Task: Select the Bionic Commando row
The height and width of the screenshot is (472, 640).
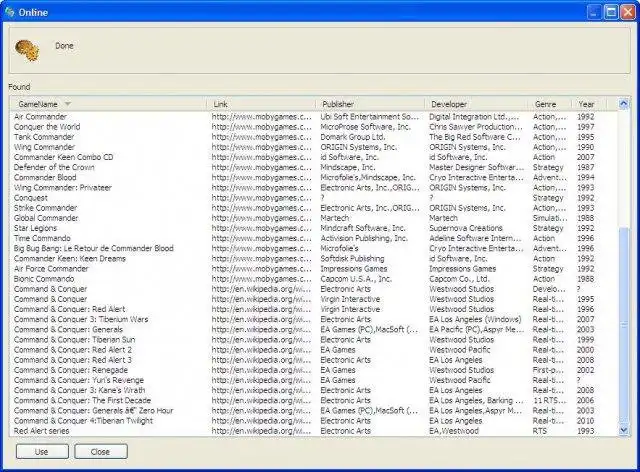Action: point(313,279)
